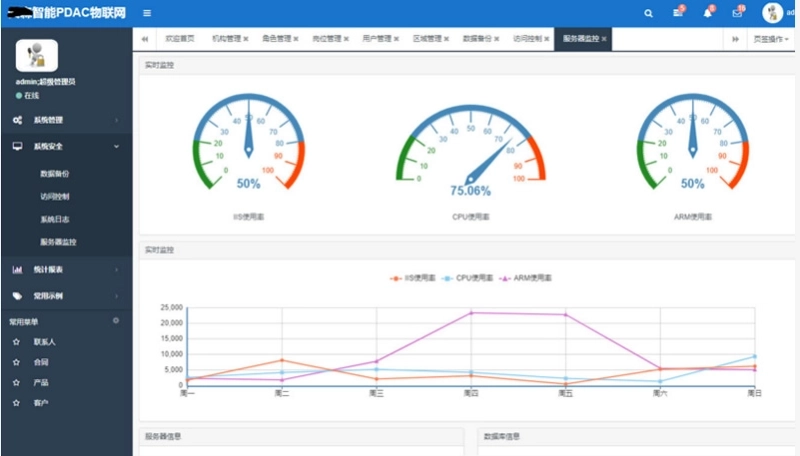Expand the 统计报表 menu
The image size is (800, 456).
point(66,269)
